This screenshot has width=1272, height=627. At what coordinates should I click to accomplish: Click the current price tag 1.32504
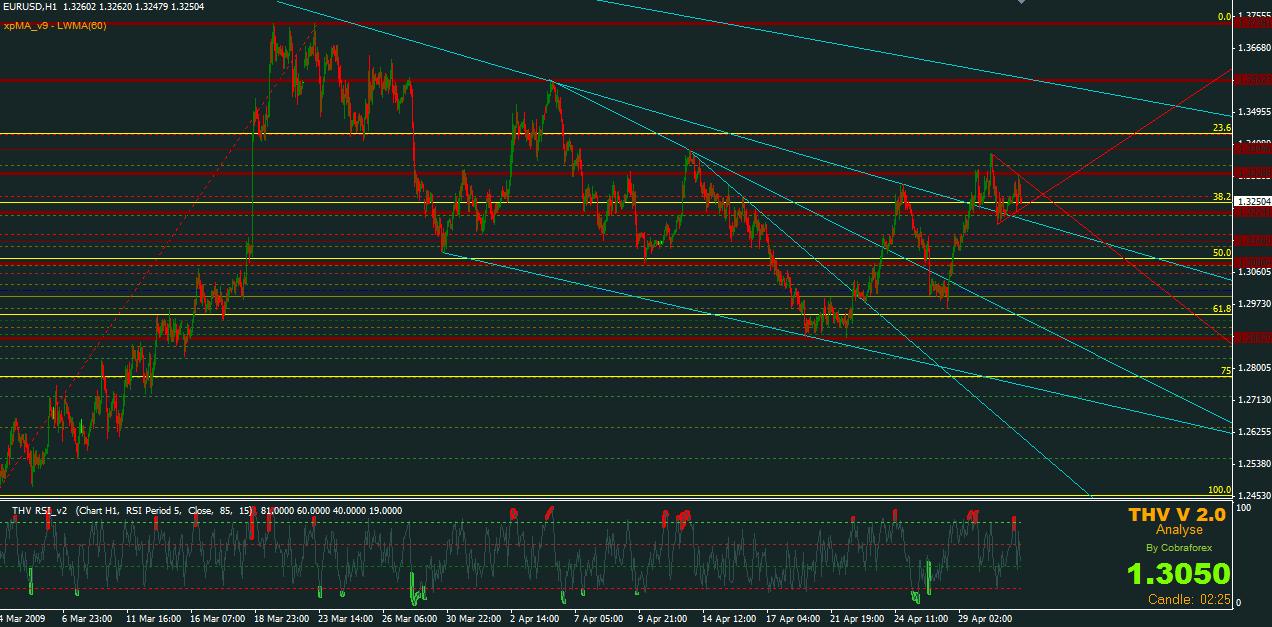1253,201
